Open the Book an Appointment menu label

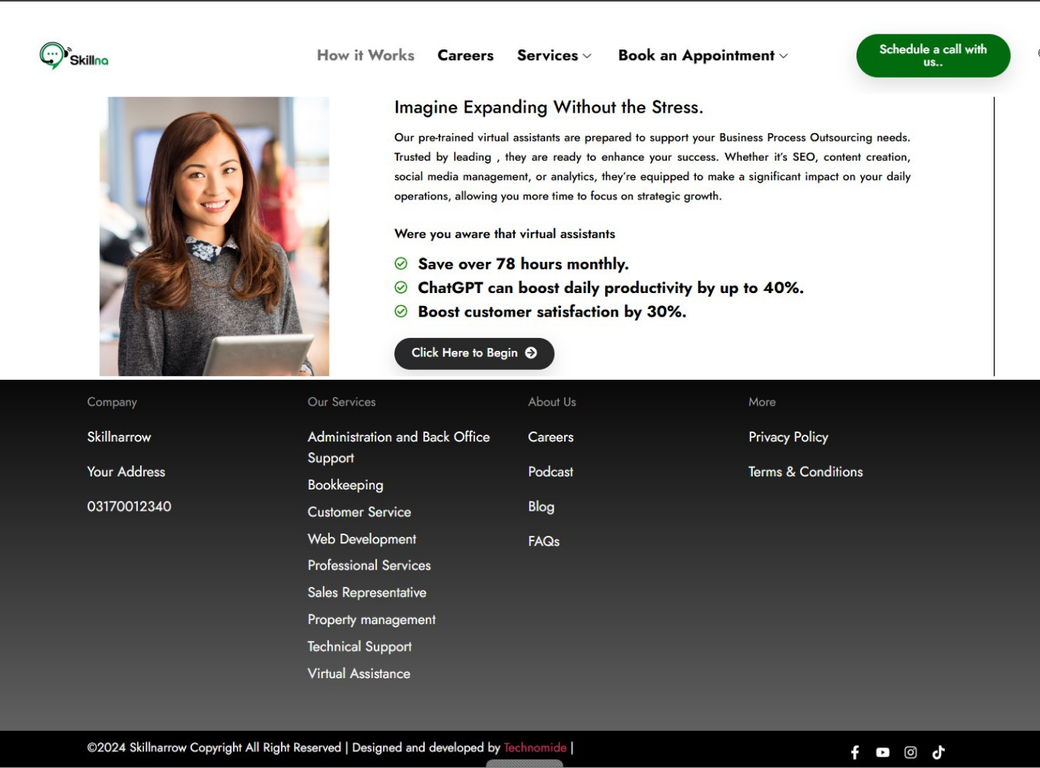[x=696, y=55]
